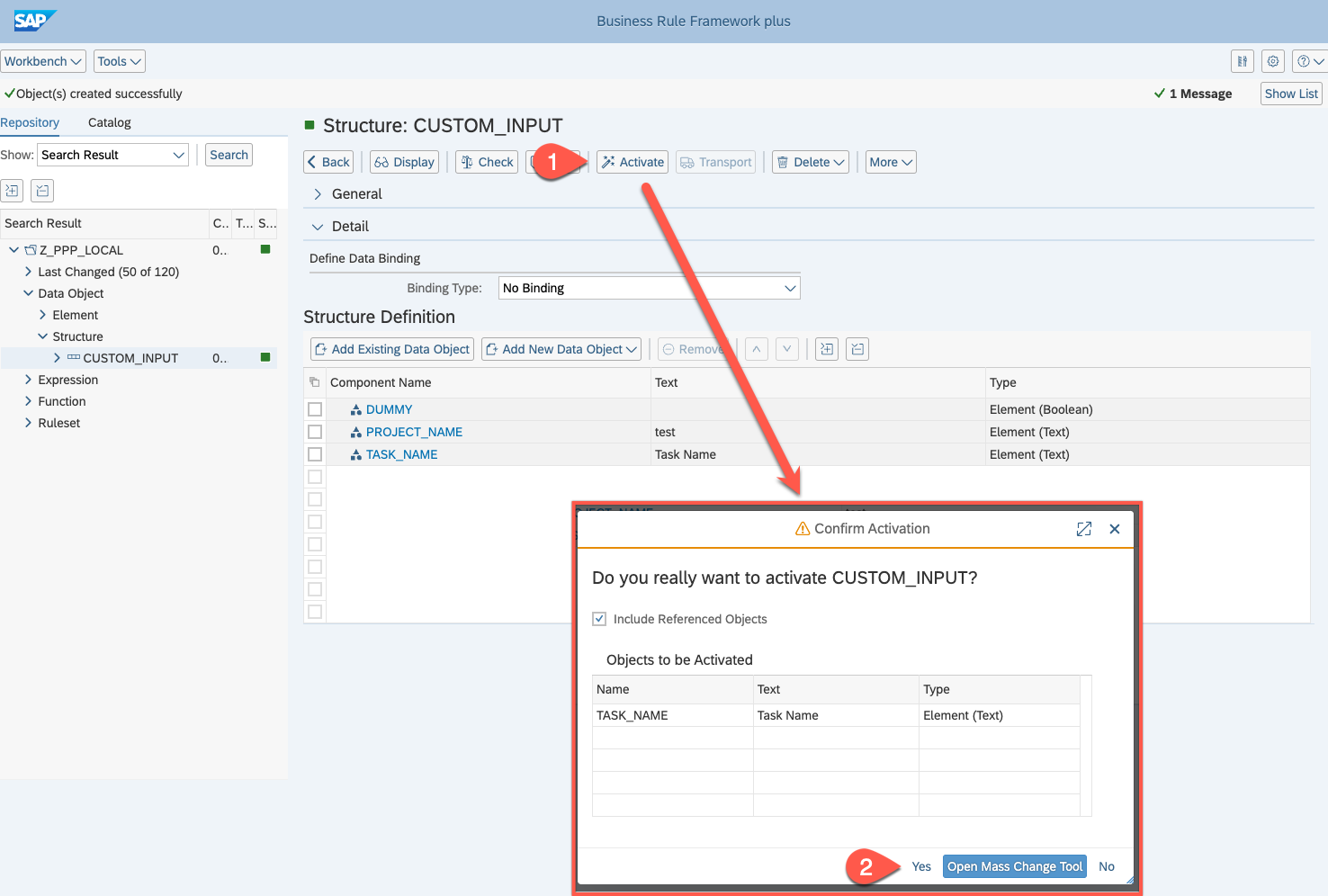Click the select-all icon in Component table header

(315, 382)
